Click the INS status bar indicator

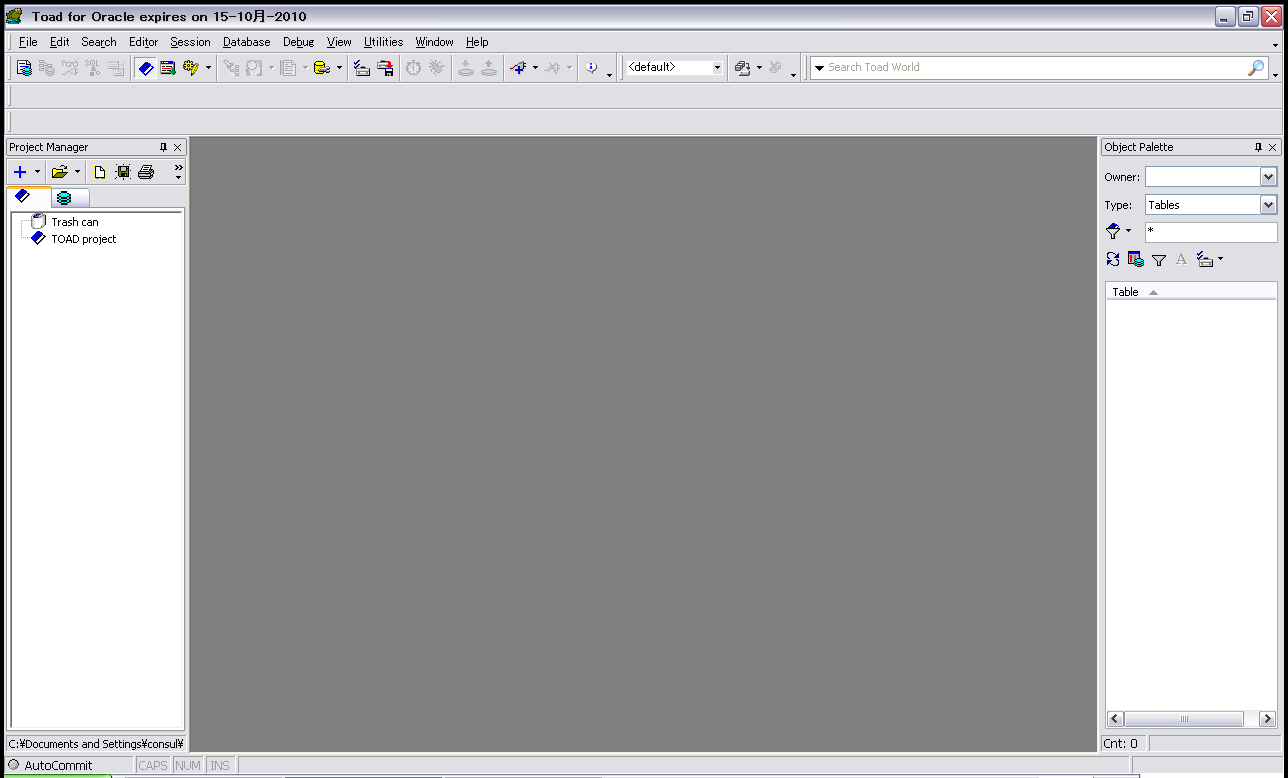220,765
